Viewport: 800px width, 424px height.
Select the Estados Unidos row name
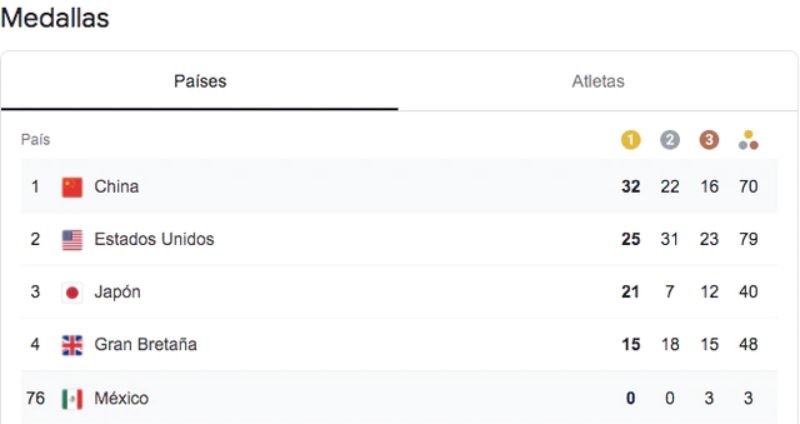(x=154, y=239)
